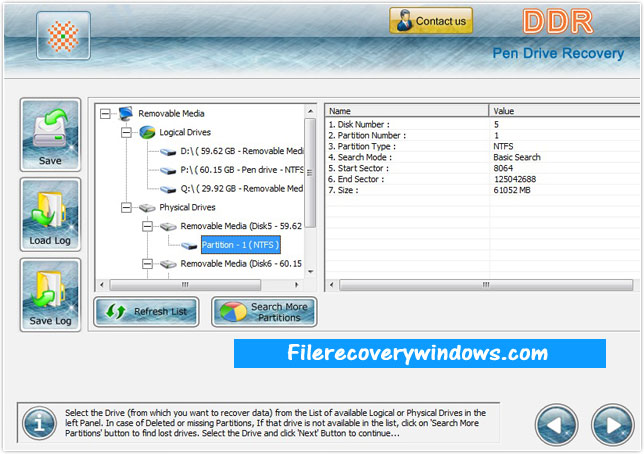Click the Logical Drives globe icon
Image resolution: width=644 pixels, height=454 pixels.
(x=147, y=132)
